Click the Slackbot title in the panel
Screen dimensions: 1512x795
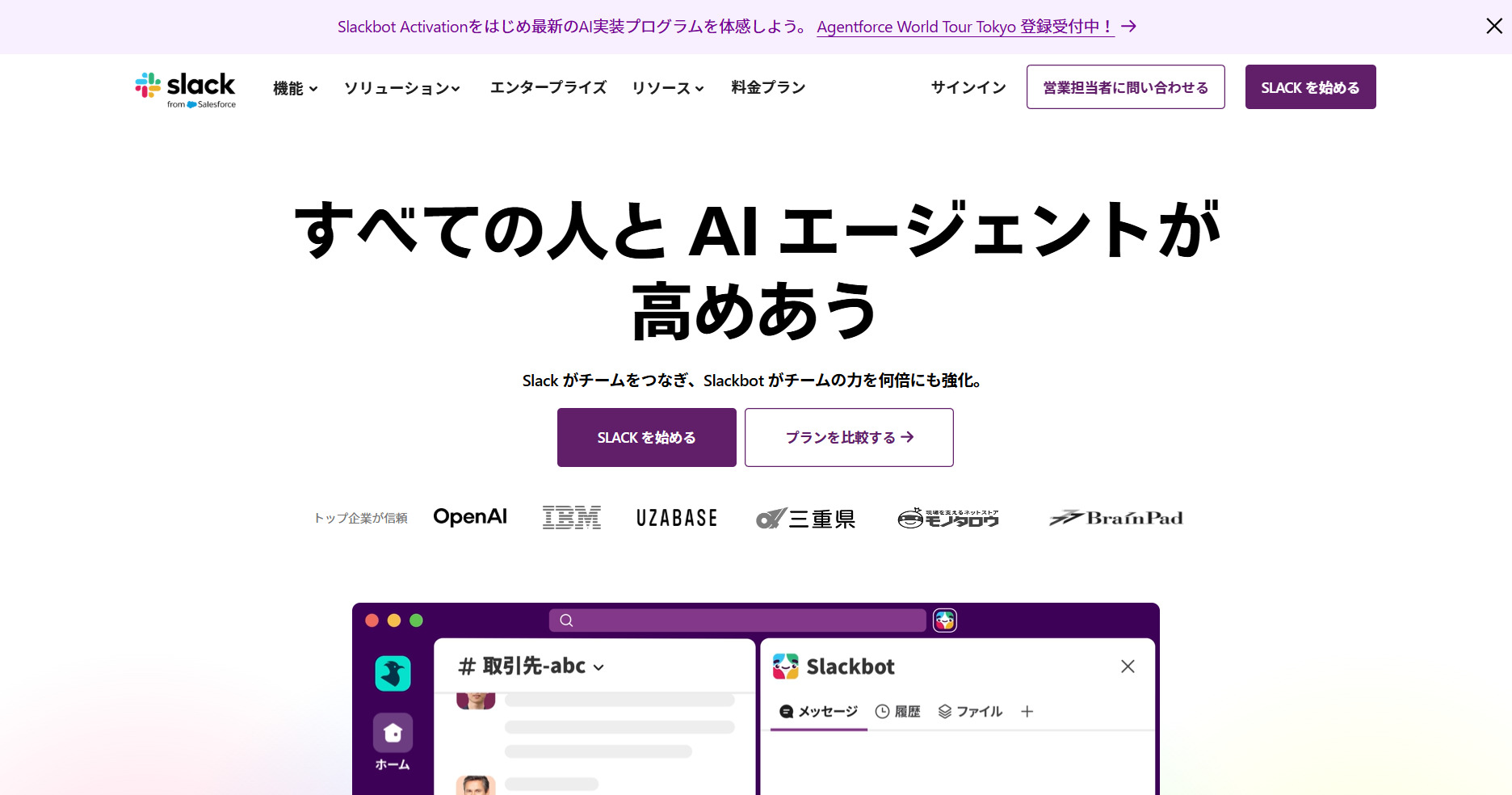click(x=850, y=667)
